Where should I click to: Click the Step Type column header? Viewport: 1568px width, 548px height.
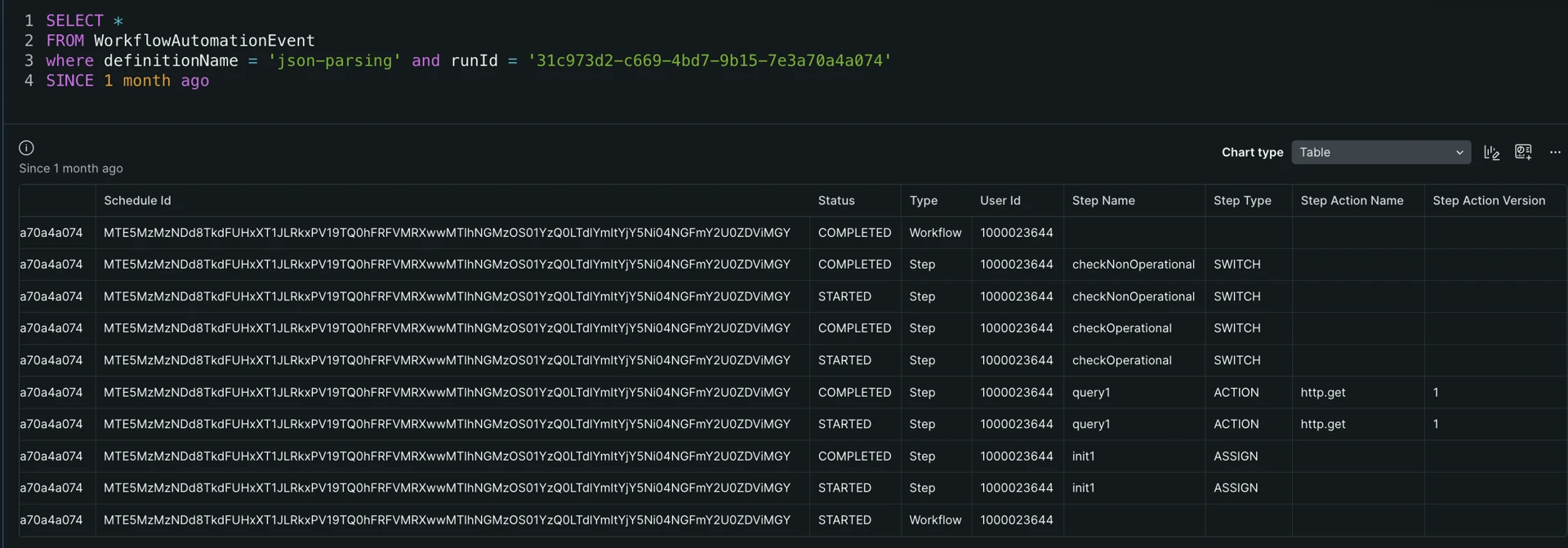(1241, 201)
